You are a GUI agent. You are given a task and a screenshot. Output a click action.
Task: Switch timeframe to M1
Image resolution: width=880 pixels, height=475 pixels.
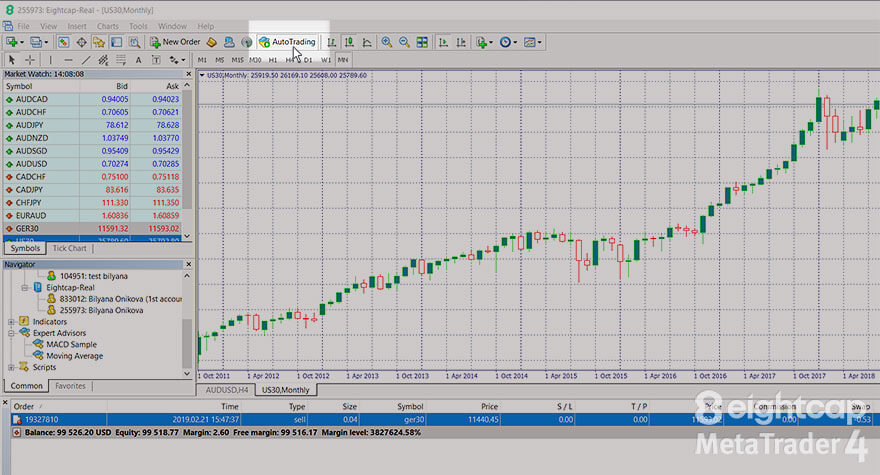[x=202, y=60]
